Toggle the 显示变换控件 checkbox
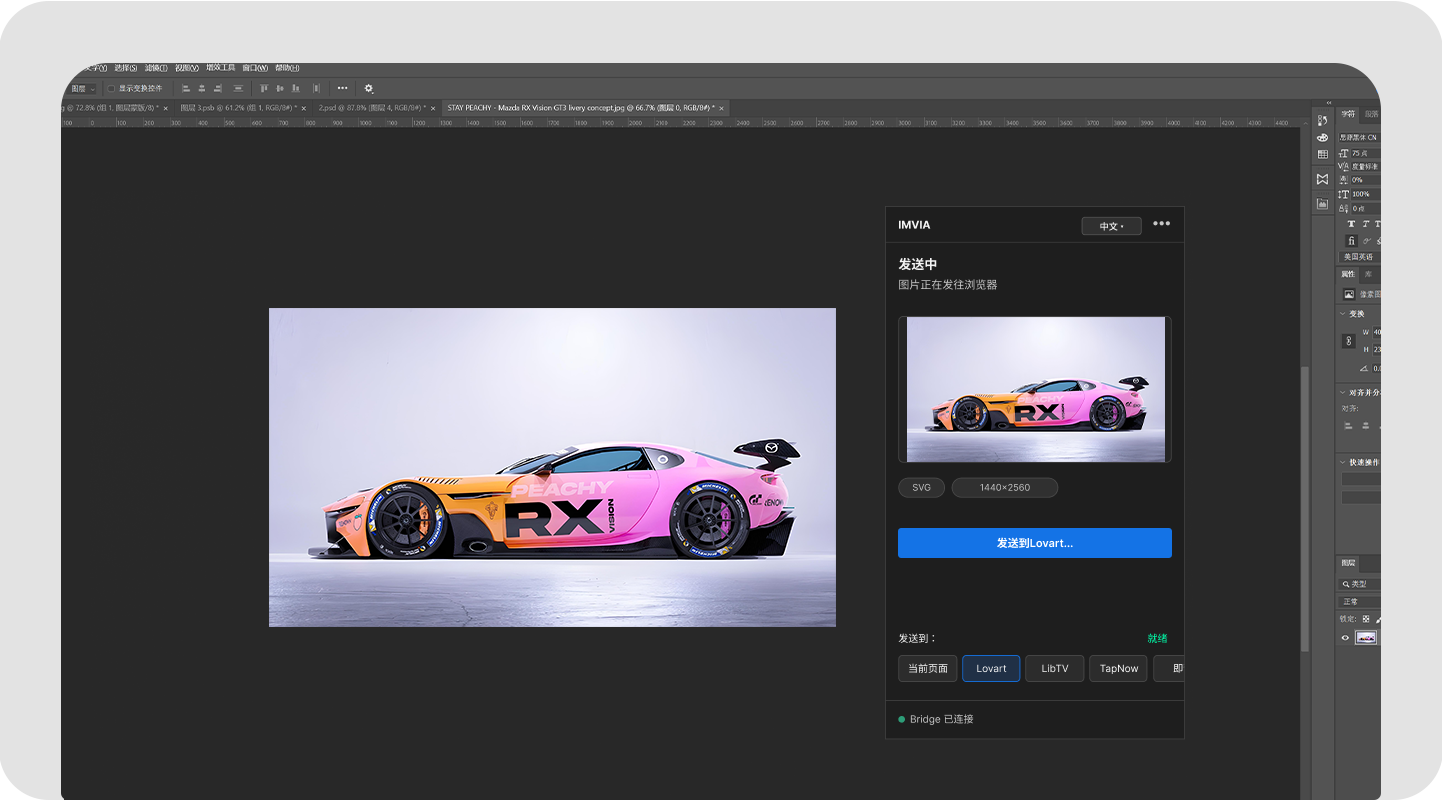The width and height of the screenshot is (1442, 800). pyautogui.click(x=111, y=89)
